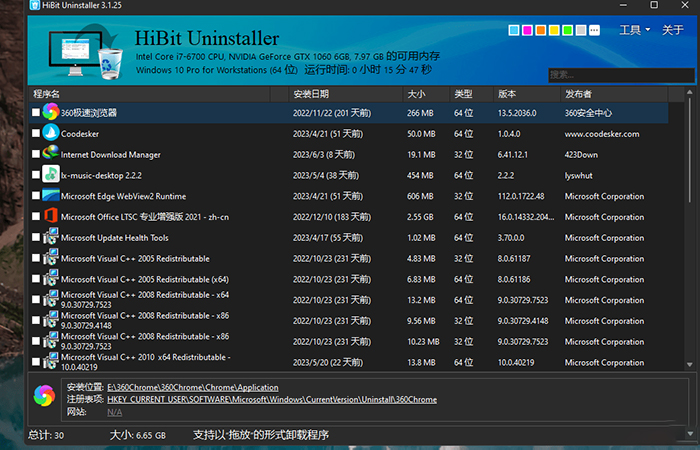700x450 pixels.
Task: Click the Visual C++ 2008 x64 9.0.30729.7523 icon
Action: (50, 299)
